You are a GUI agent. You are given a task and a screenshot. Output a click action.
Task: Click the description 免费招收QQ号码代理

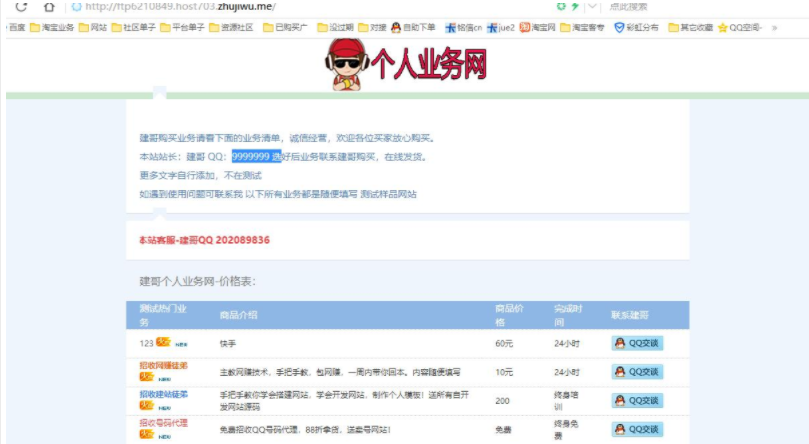point(305,430)
